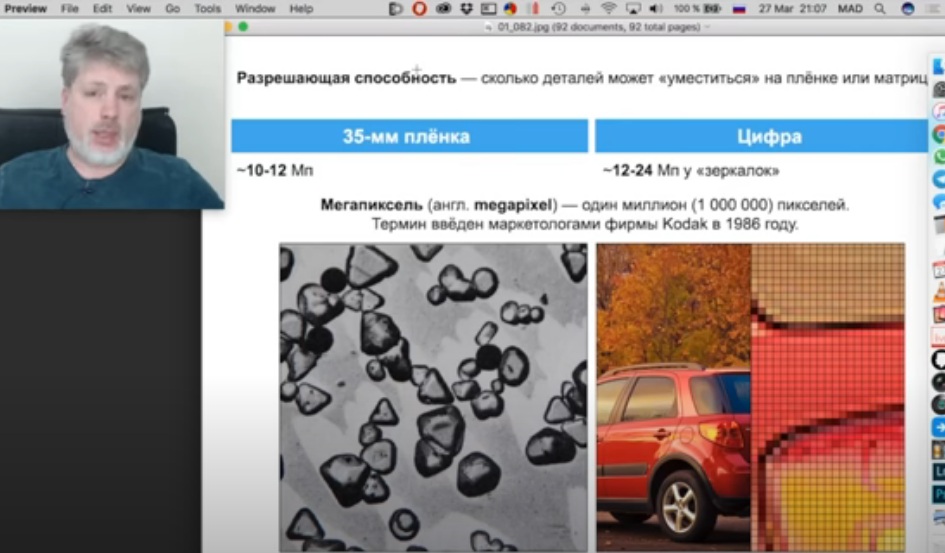Open the File menu
The width and height of the screenshot is (945, 553).
point(70,8)
